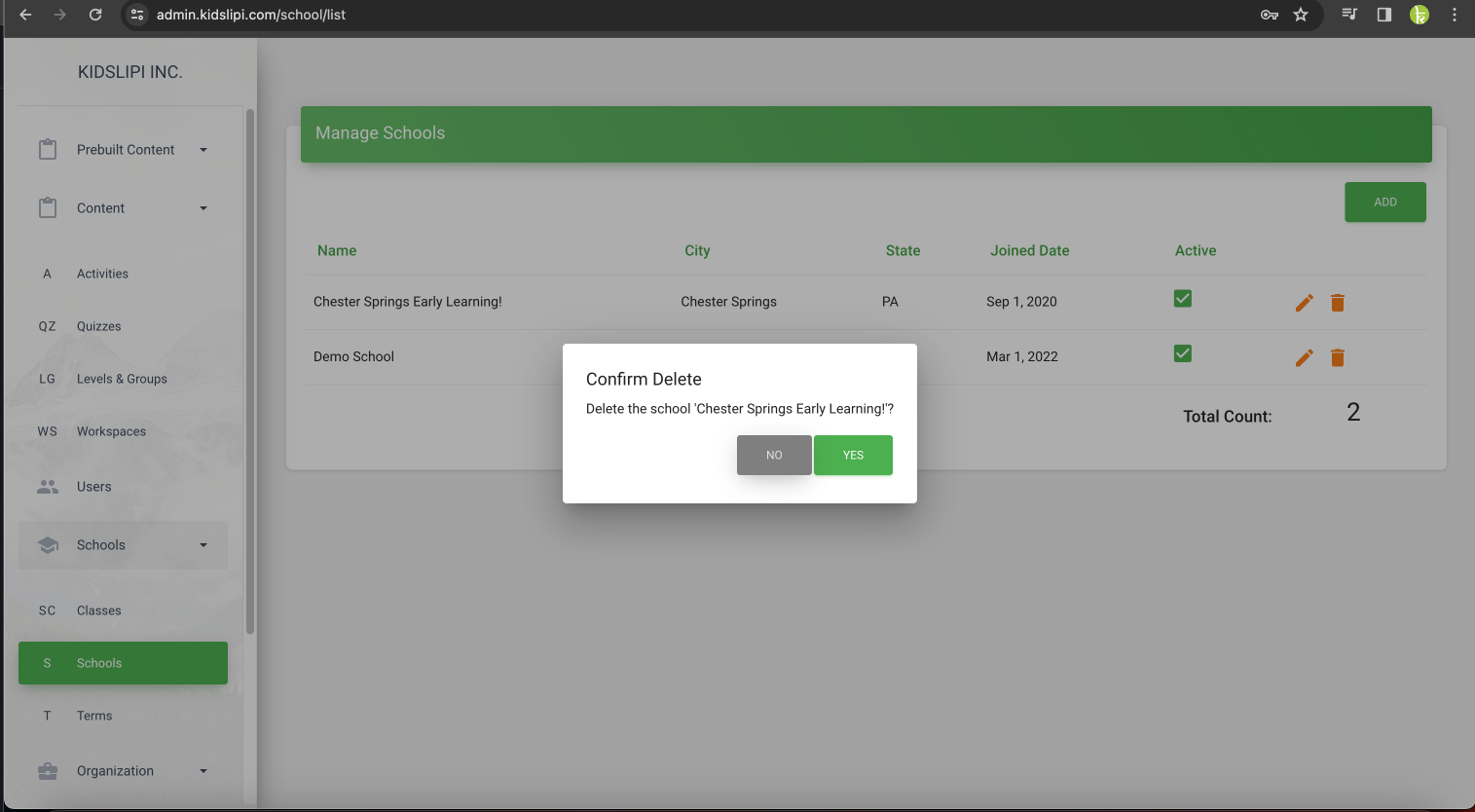
Task: Open the browser side panel icon
Action: [x=1383, y=15]
